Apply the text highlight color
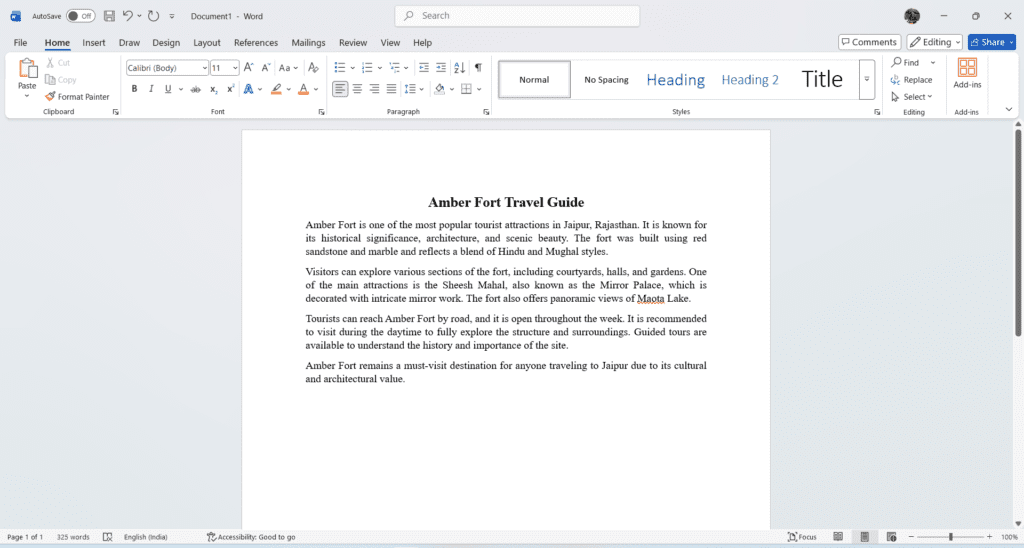1024x548 pixels. tap(276, 89)
